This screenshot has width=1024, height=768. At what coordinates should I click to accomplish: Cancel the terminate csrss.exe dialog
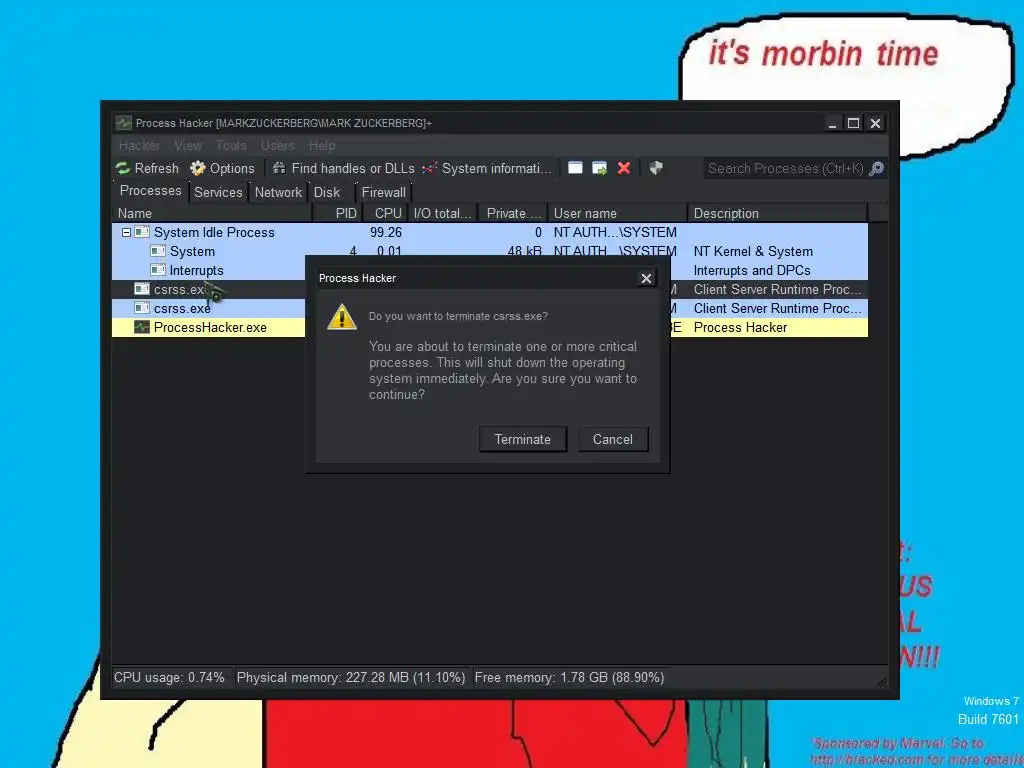coord(613,439)
